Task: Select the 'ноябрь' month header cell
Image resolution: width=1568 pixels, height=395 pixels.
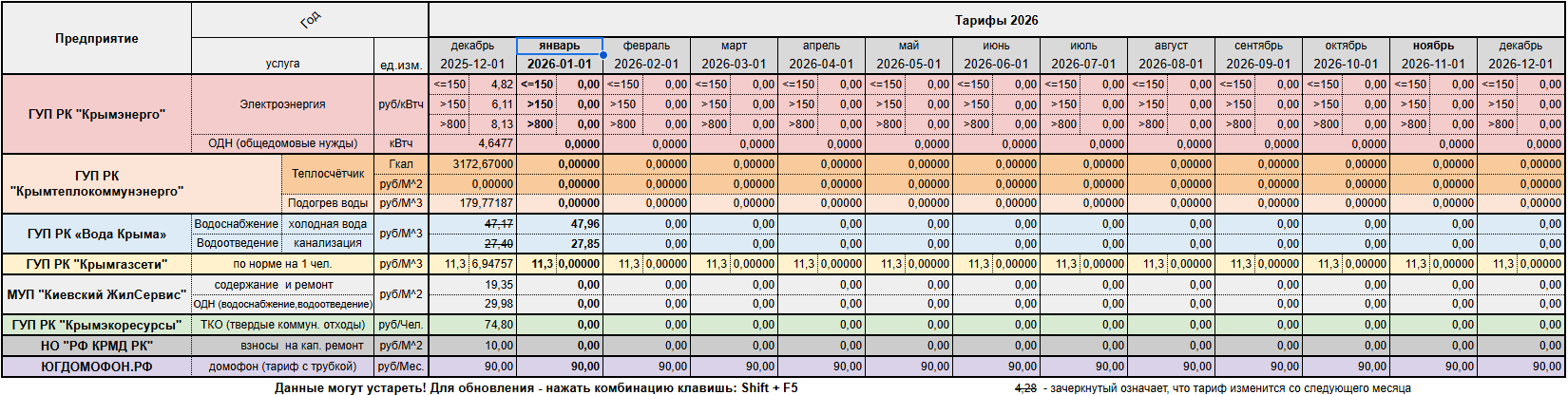Action: (x=1433, y=46)
